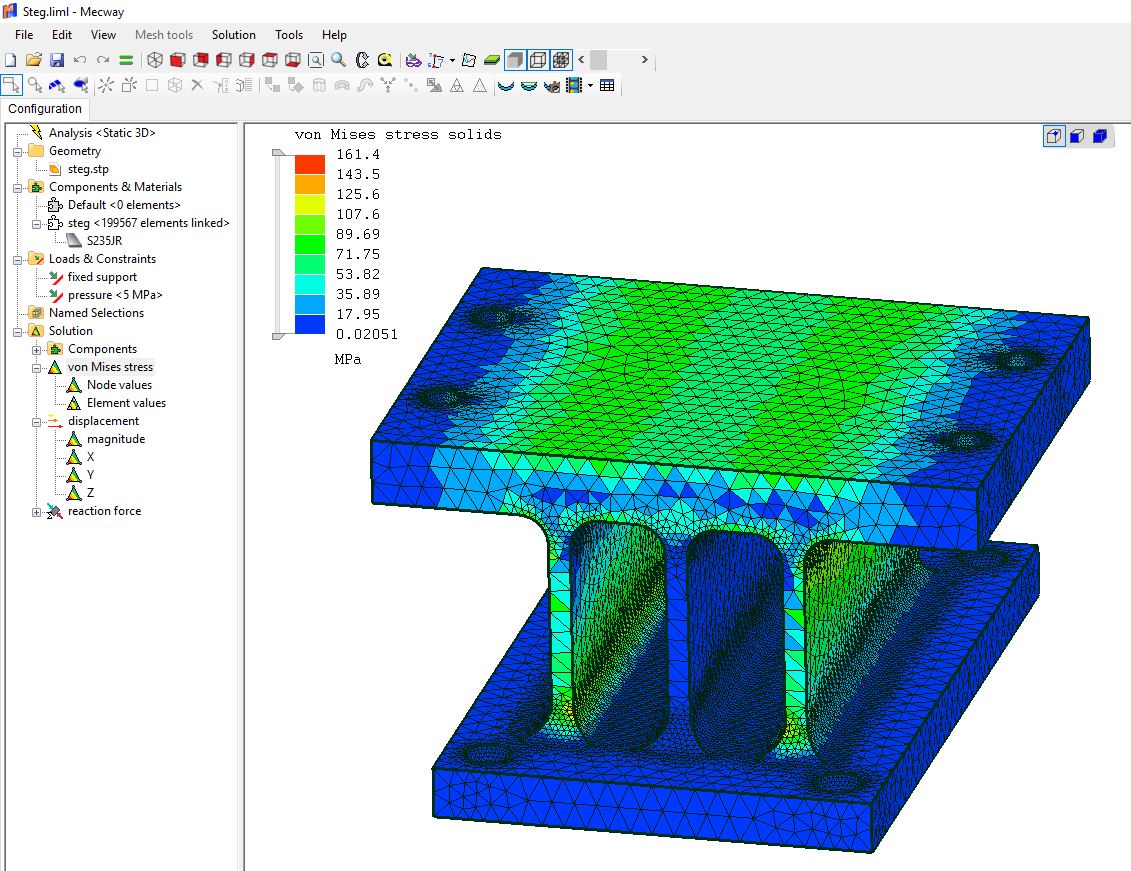Image resolution: width=1131 pixels, height=871 pixels.
Task: Pick the Tape measure tool
Action: click(385, 60)
